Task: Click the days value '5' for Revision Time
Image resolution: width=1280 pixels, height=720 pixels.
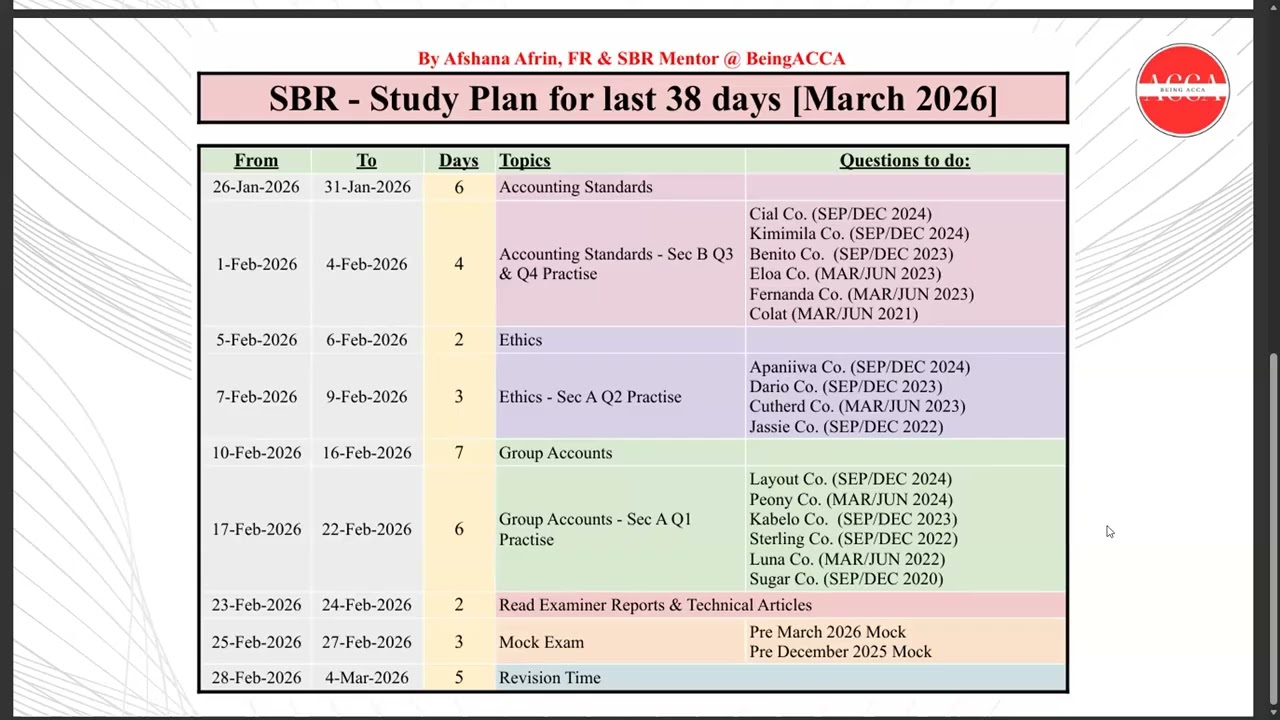Action: (459, 678)
